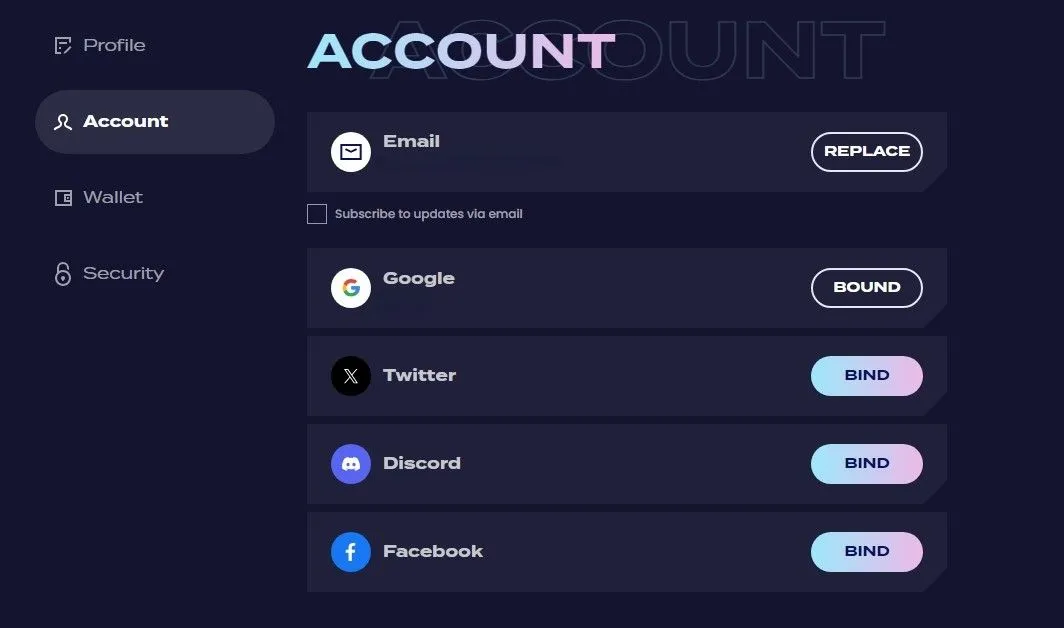The width and height of the screenshot is (1064, 628).
Task: Click the Facebook logo icon
Action: [350, 551]
